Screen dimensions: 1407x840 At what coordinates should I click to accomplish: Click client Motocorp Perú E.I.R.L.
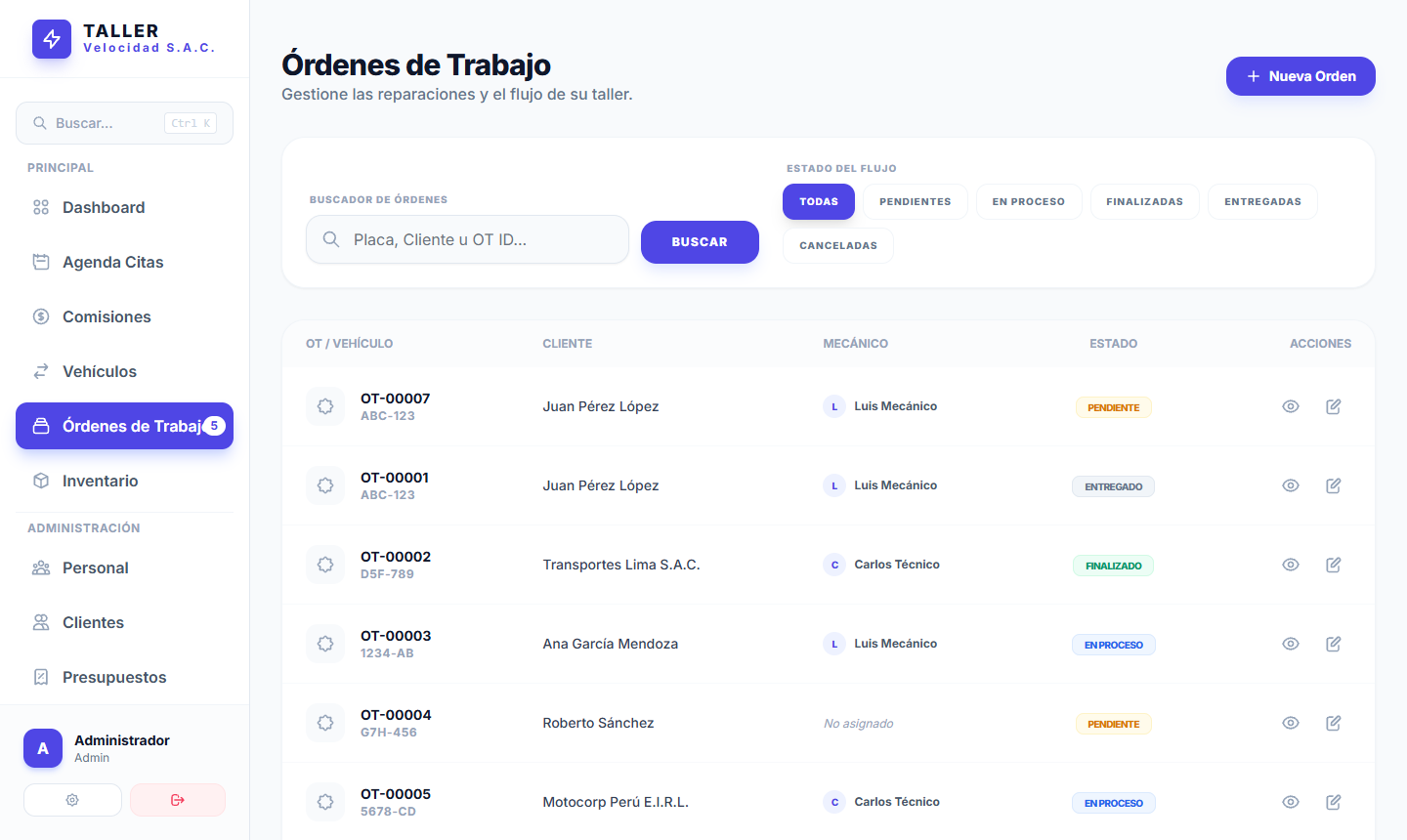click(616, 802)
